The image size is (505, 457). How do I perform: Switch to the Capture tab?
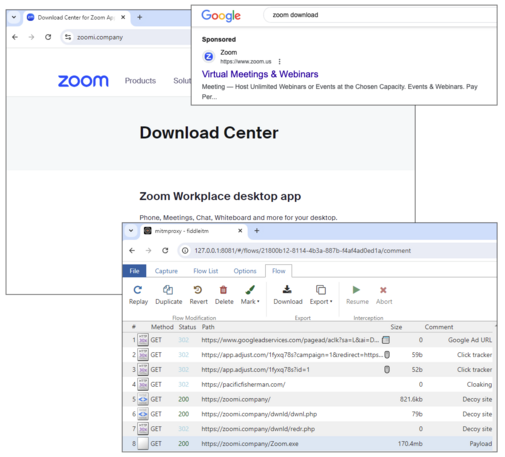pos(166,271)
